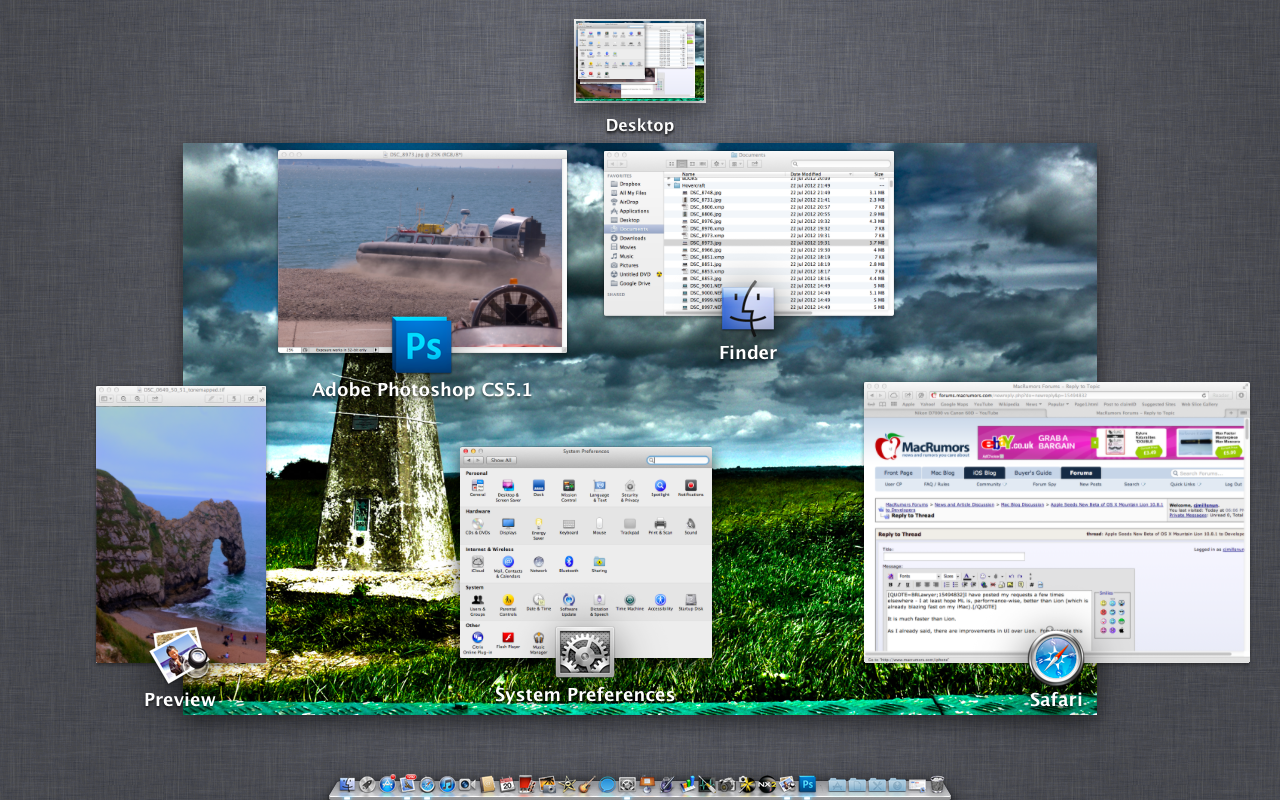Screen dimensions: 1280x800
Task: Click the Finder face app badge
Action: click(x=748, y=306)
